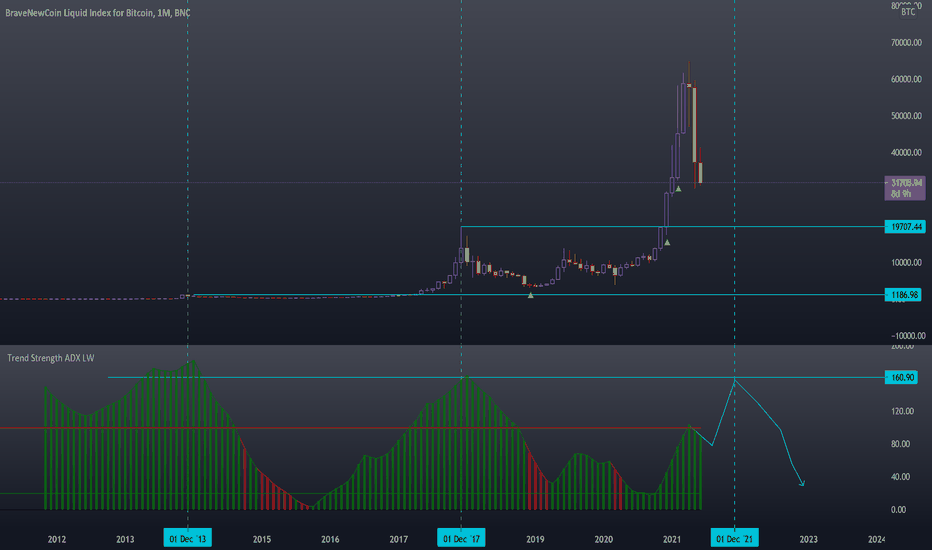Click the 2012 label on time axis
Image resolution: width=932 pixels, height=550 pixels.
tap(56, 539)
